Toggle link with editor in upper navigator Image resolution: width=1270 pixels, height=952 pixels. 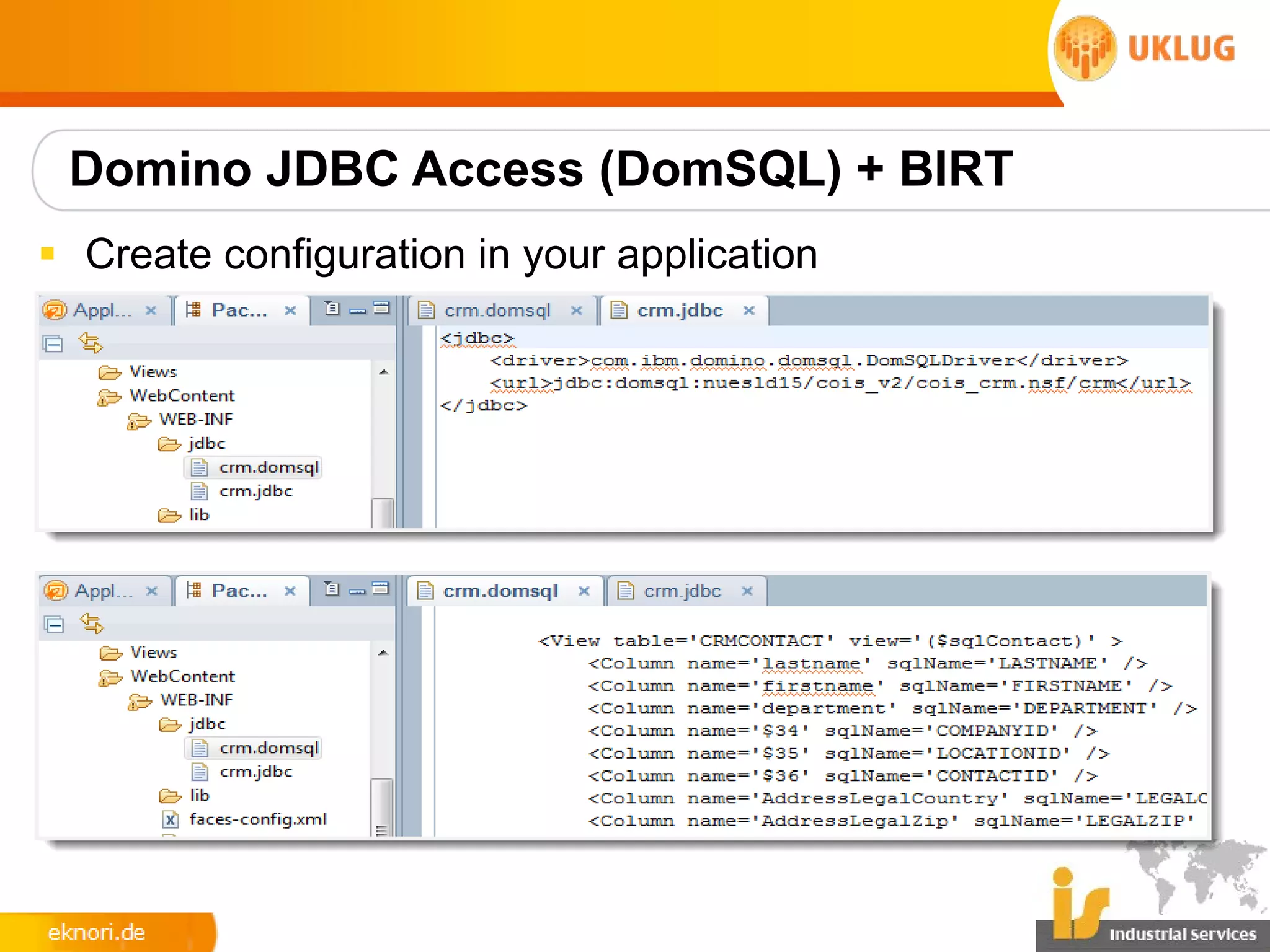(x=91, y=342)
